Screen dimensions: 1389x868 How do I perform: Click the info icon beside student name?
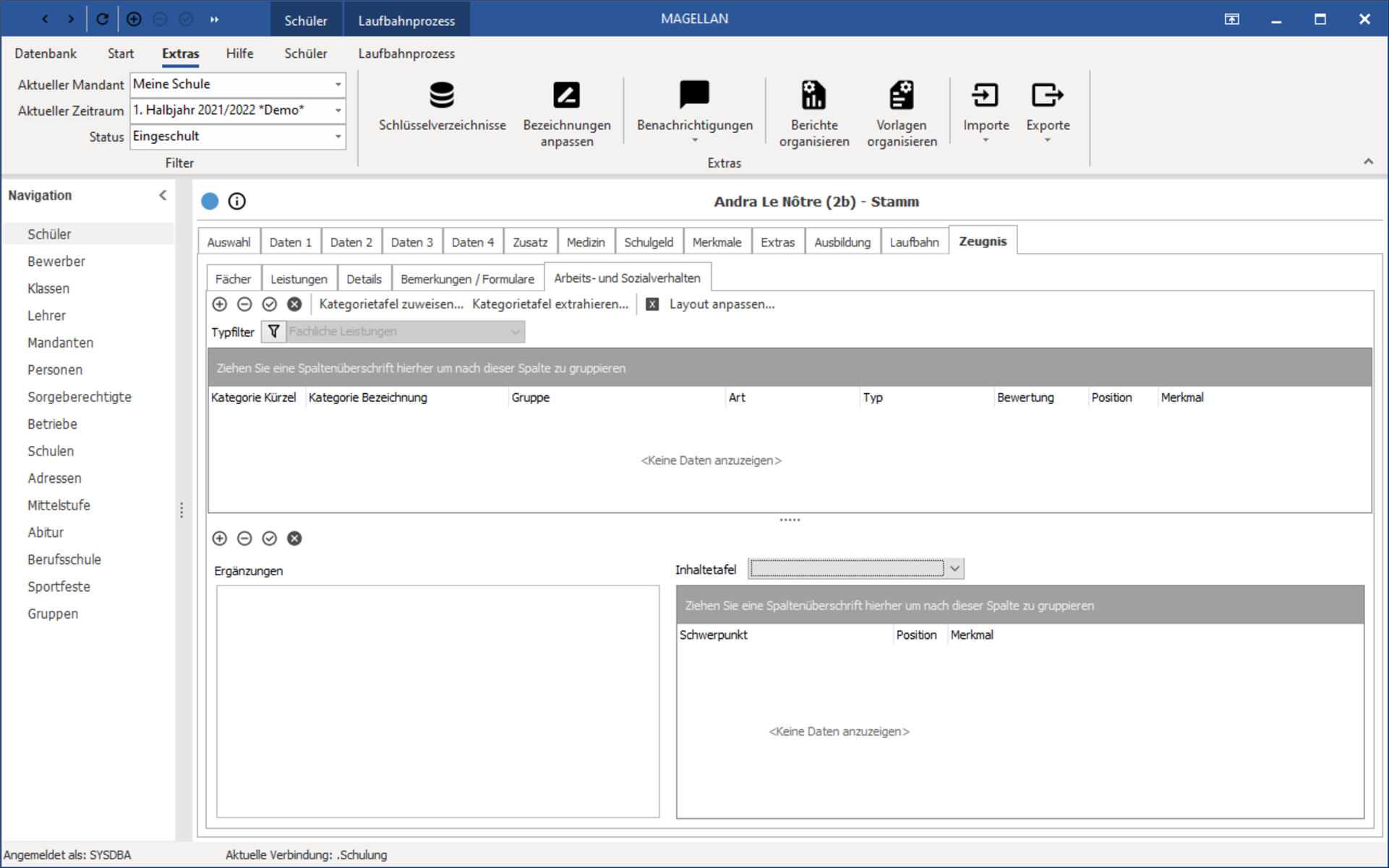[x=237, y=202]
